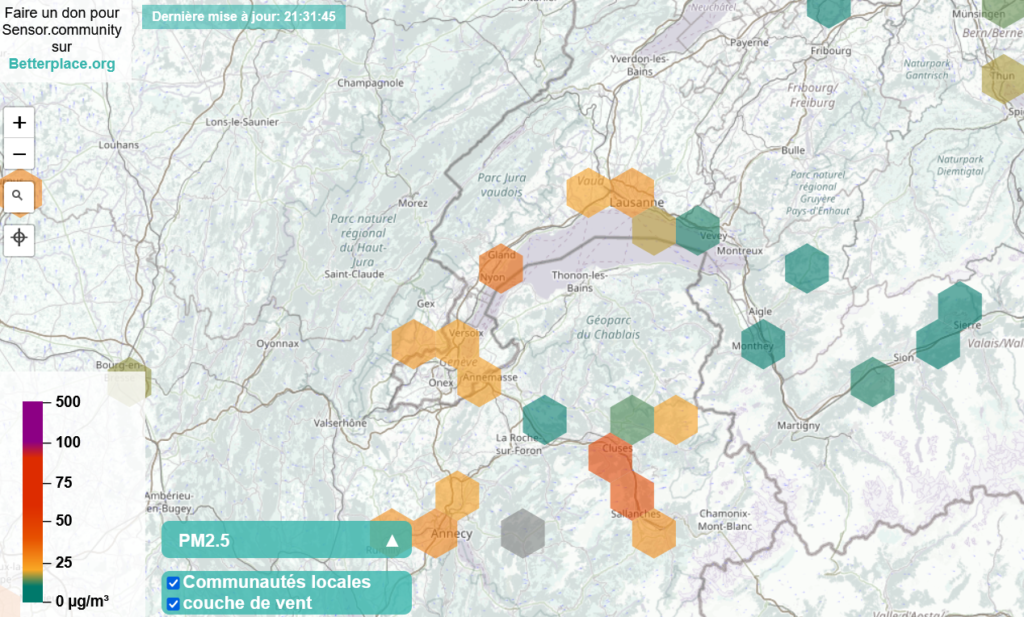Click the red hexagon over Cluses
Screen dimensions: 1024x617
point(610,457)
